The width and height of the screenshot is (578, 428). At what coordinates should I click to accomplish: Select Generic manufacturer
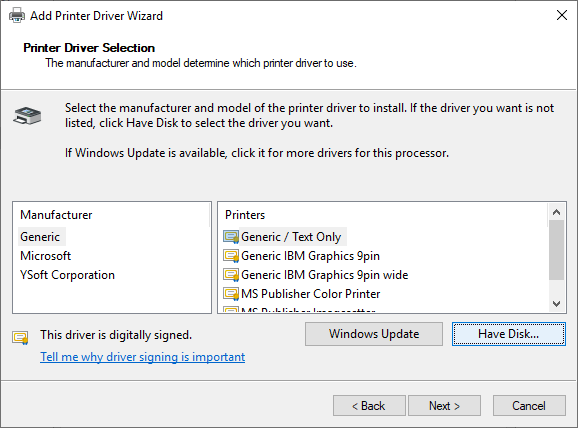(40, 237)
